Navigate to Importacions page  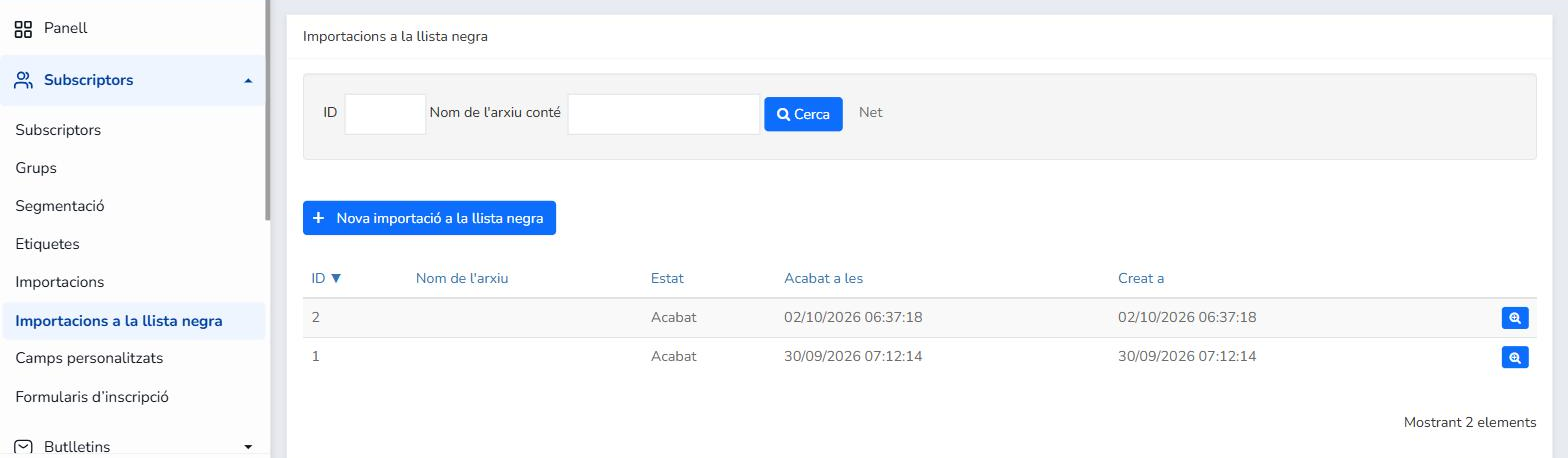click(x=60, y=282)
